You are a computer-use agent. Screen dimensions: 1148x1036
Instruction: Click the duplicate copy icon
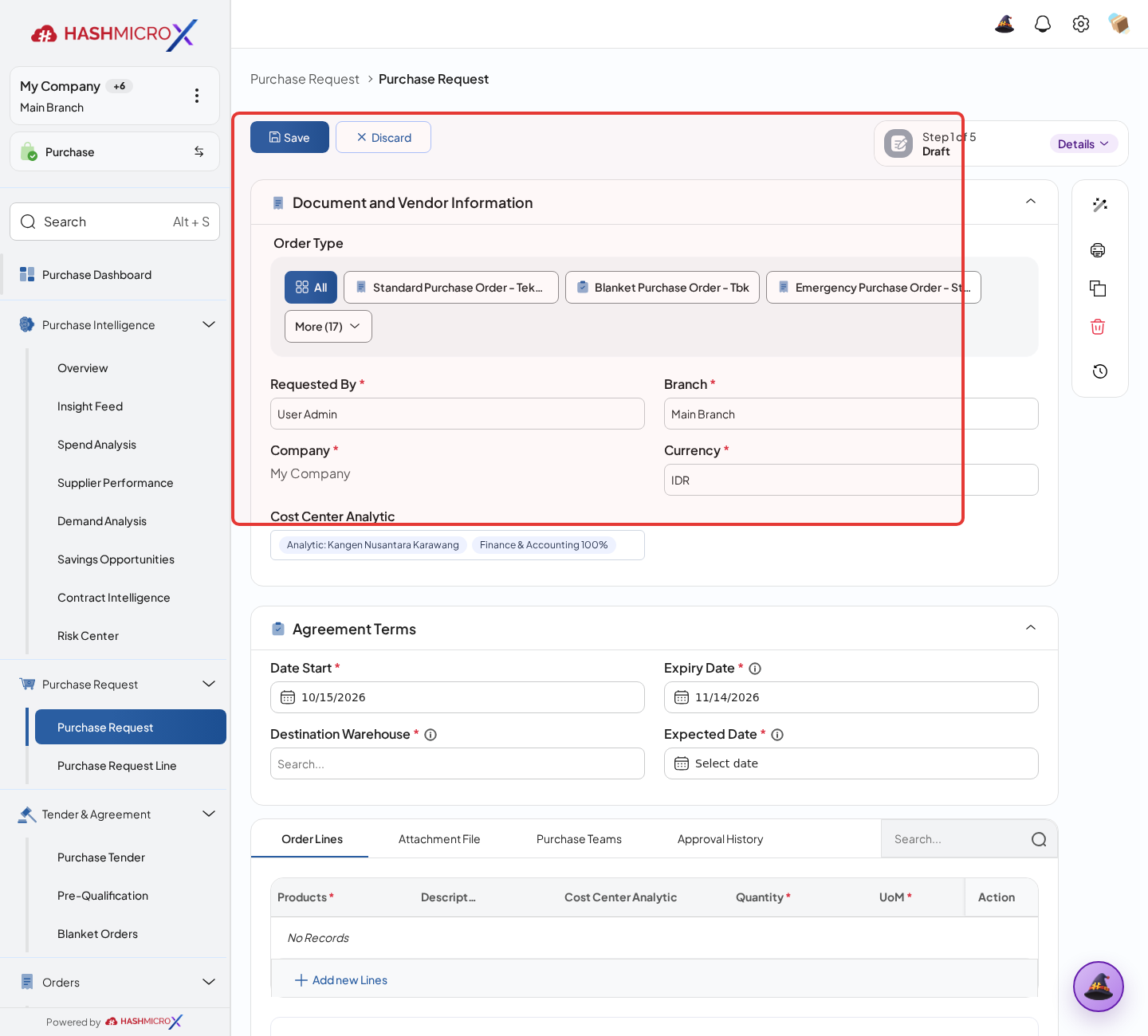(x=1098, y=288)
